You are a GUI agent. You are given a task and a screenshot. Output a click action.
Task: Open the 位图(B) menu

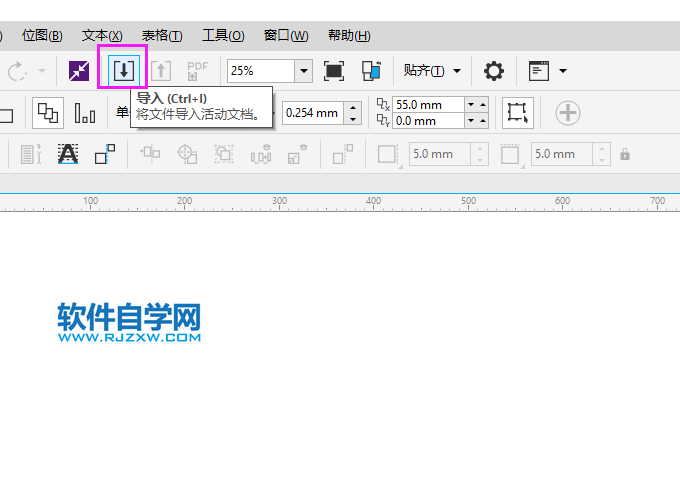42,35
